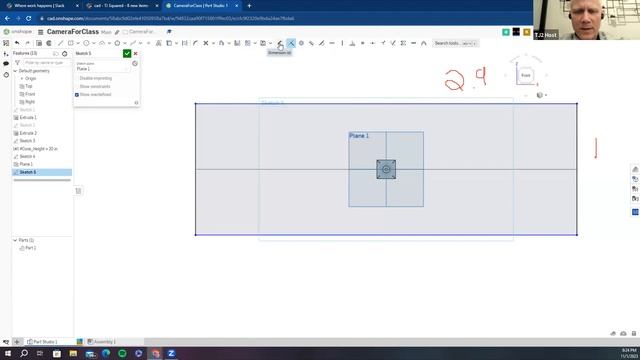Open Windows taskbar search
Image resolution: width=640 pixels, height=360 pixels.
pyautogui.click(x=24, y=353)
